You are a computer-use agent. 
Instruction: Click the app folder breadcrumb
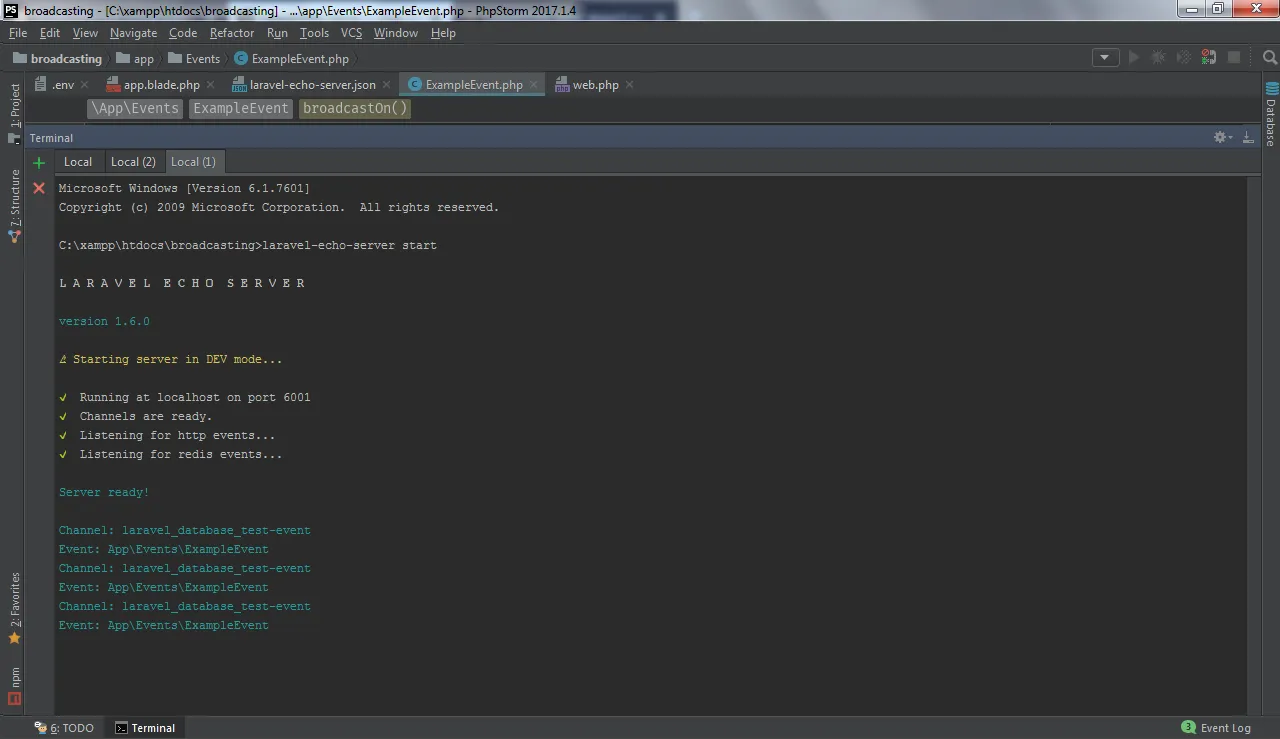135,59
